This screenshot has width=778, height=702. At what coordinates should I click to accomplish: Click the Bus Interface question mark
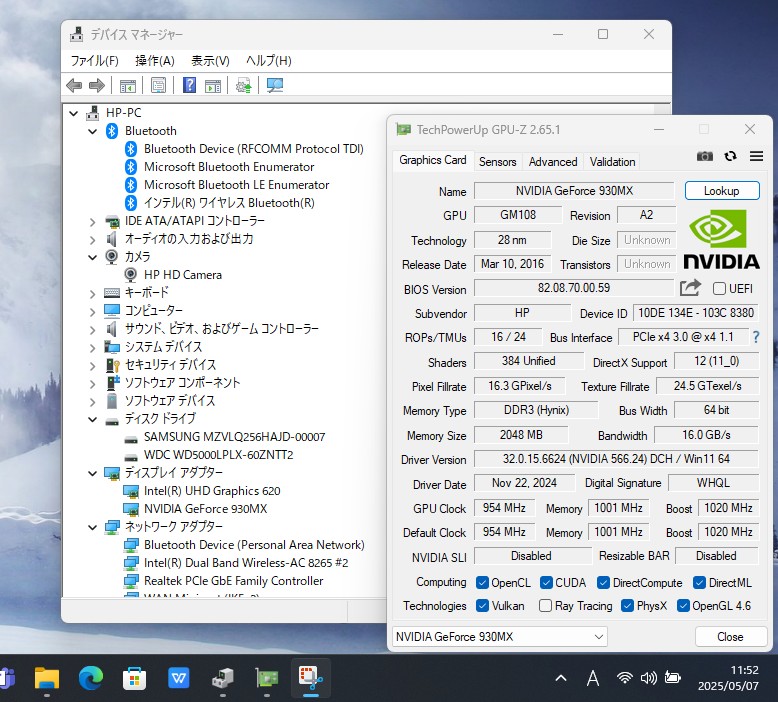coord(756,337)
